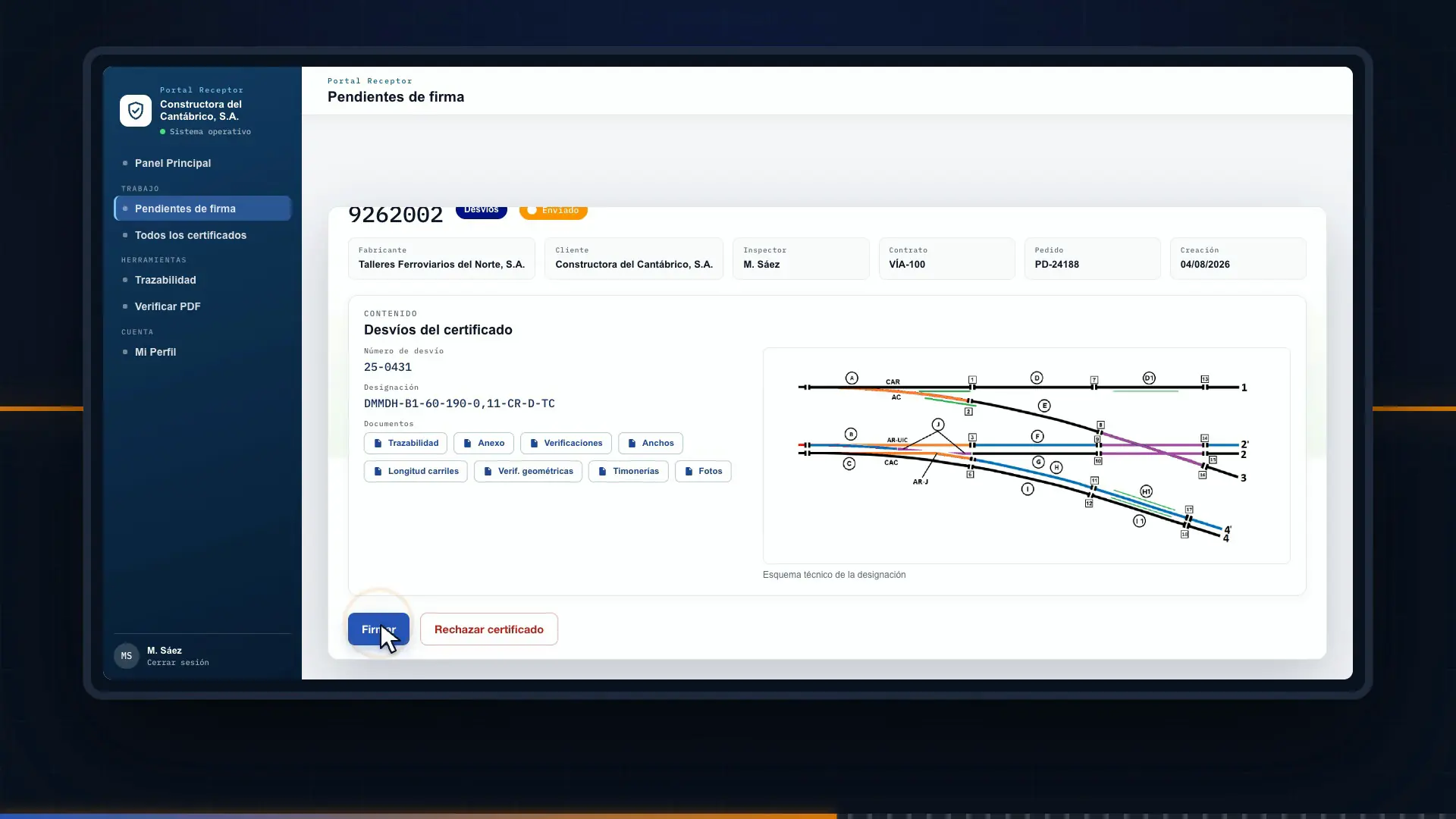Open the Anchos document chip
Image resolution: width=1456 pixels, height=819 pixels.
(x=651, y=443)
